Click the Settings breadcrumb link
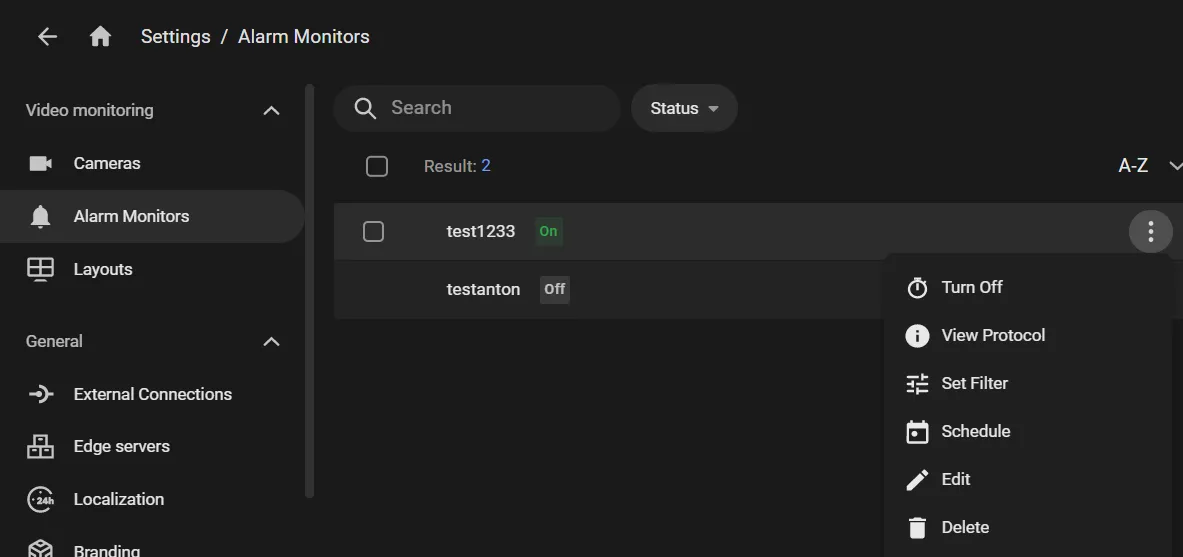This screenshot has height=557, width=1183. click(x=176, y=36)
